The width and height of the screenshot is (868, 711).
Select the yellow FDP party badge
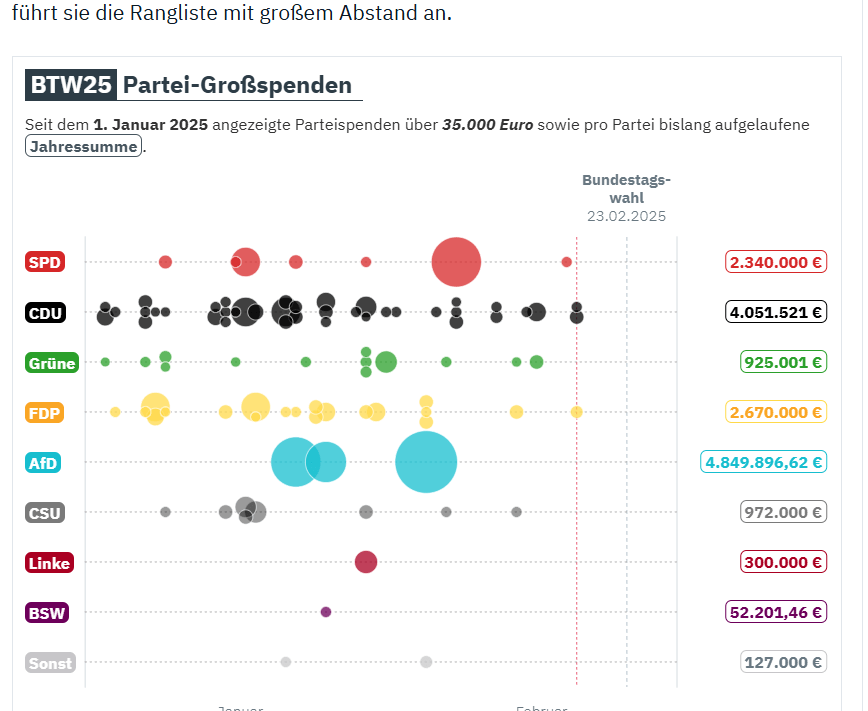coord(45,412)
